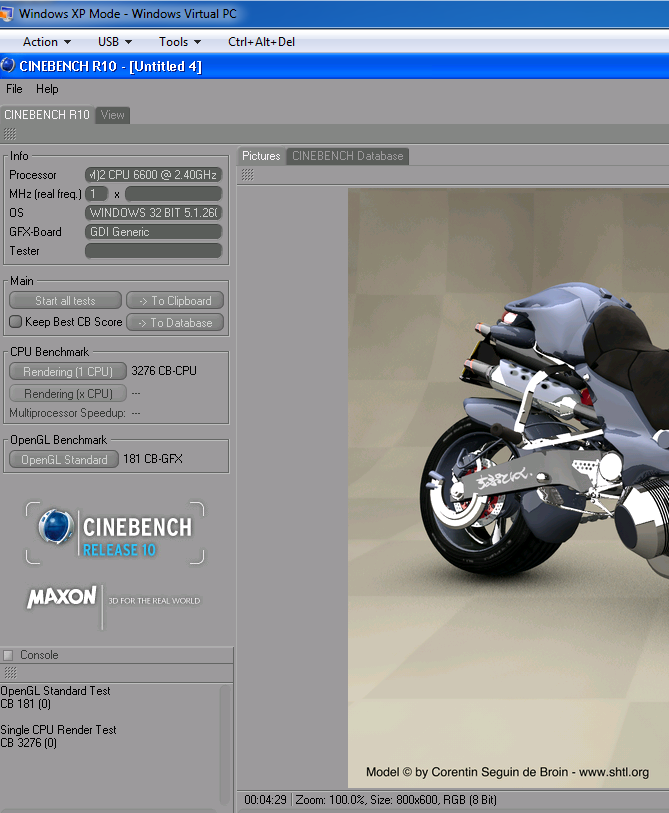Click the CINEBENCH globe icon in title bar
The height and width of the screenshot is (813, 669).
click(8, 66)
